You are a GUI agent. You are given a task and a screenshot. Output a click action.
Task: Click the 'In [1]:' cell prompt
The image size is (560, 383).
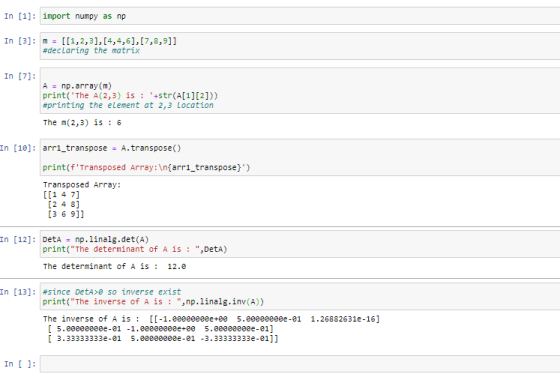[x=20, y=16]
